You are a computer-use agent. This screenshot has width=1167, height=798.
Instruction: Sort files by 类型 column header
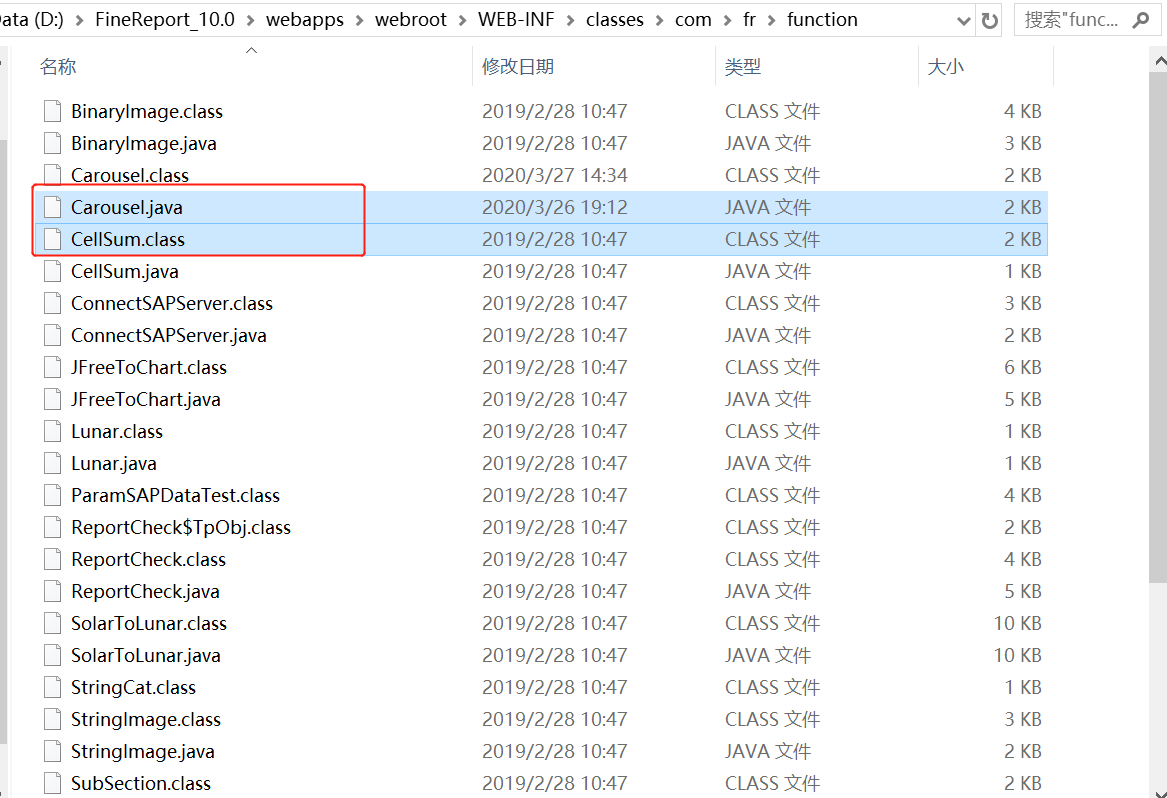[x=743, y=67]
